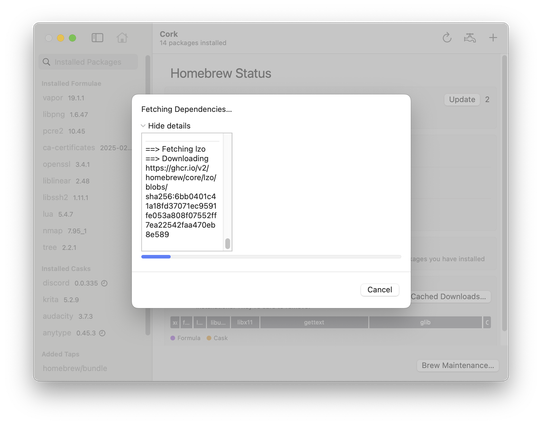This screenshot has width=542, height=425.
Task: Collapse the Hide details disclosure chevron
Action: coord(143,126)
